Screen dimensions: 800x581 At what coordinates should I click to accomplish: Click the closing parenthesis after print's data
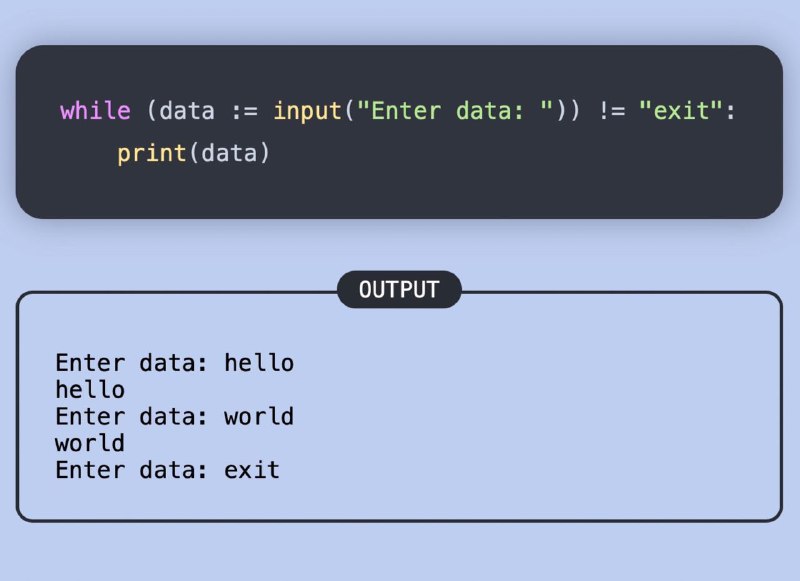coord(264,154)
